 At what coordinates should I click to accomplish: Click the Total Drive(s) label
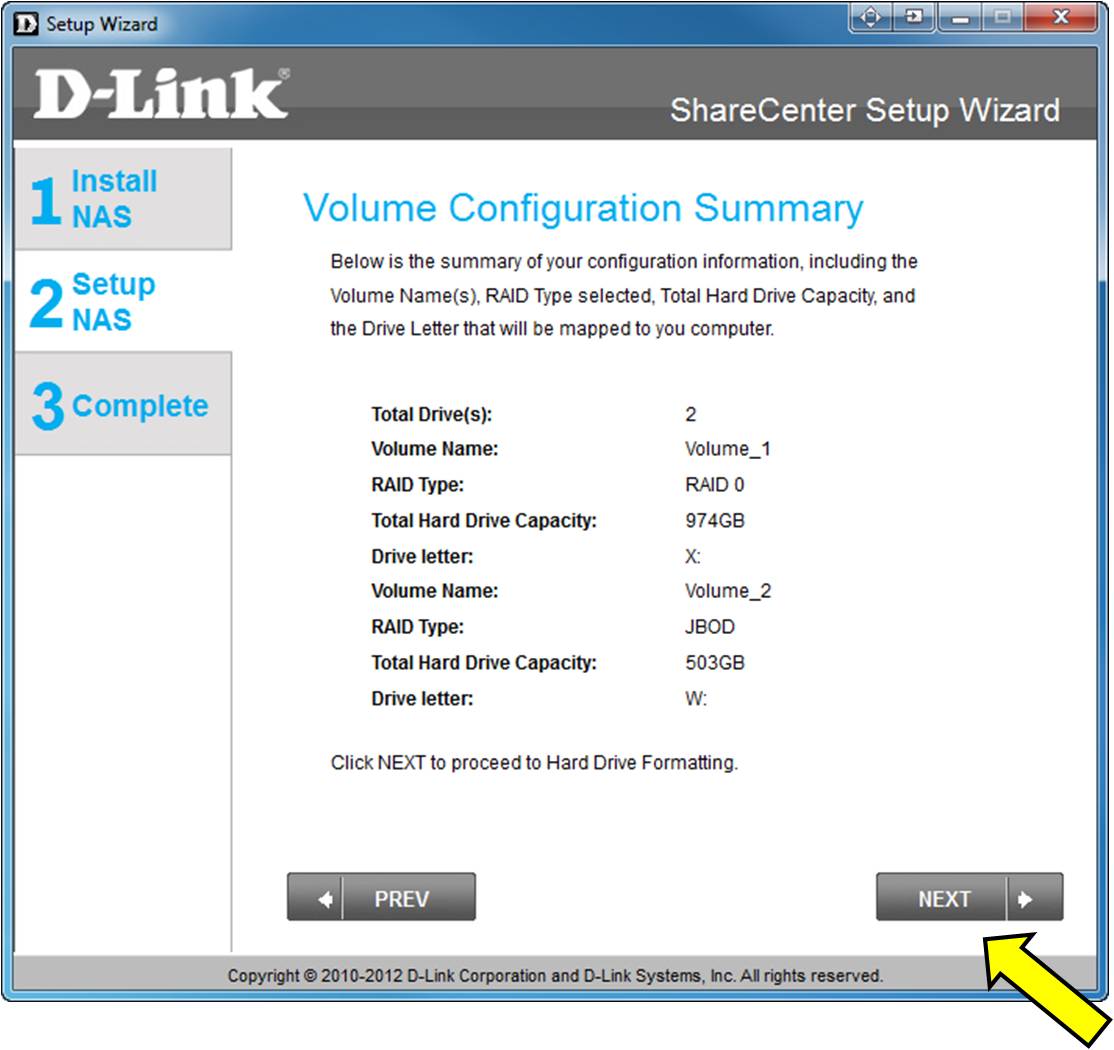click(x=431, y=414)
